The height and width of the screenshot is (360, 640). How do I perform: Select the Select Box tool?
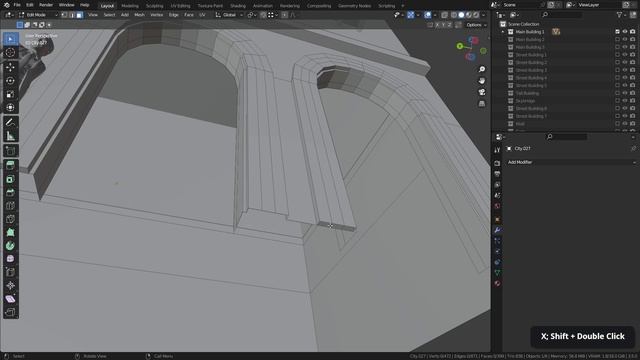(x=11, y=39)
